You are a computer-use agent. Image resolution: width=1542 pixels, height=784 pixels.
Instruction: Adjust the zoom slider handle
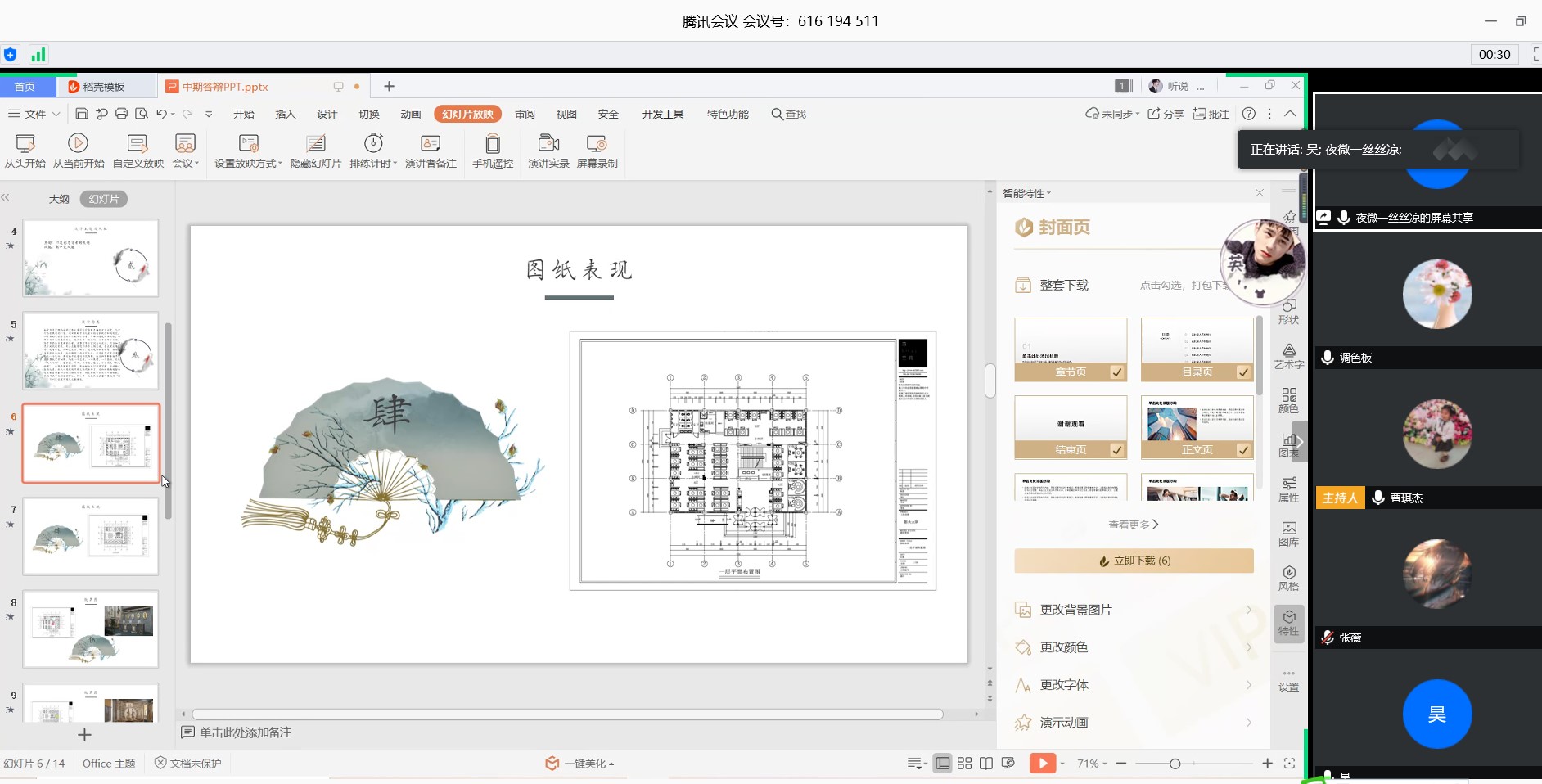1175,764
